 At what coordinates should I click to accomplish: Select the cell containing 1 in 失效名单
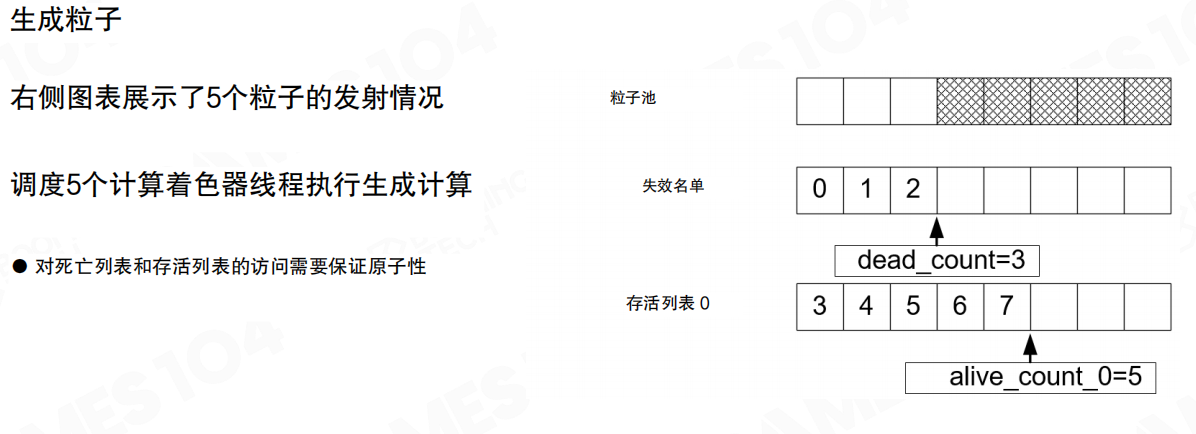[x=866, y=190]
